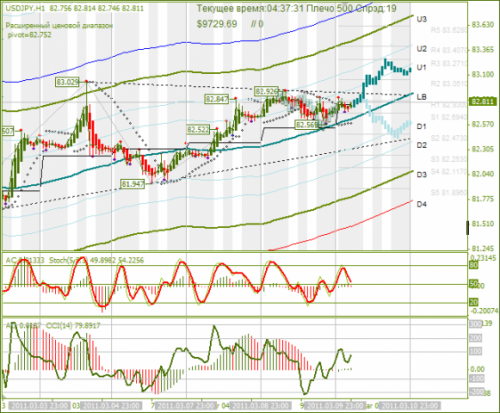Click the LB line label
Screen dimensions: 500x413
coord(422,97)
